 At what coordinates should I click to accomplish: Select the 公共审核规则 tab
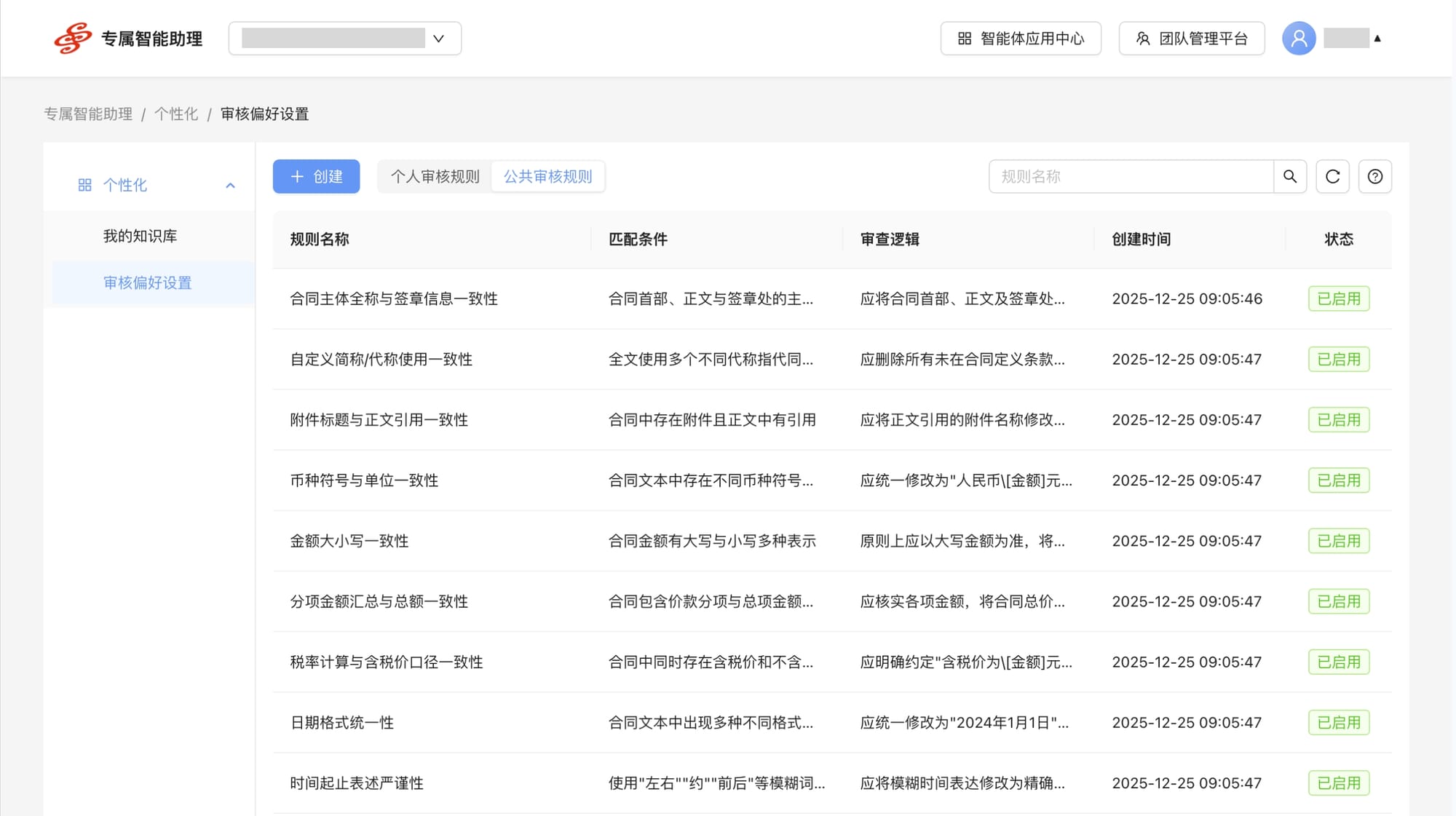click(547, 176)
